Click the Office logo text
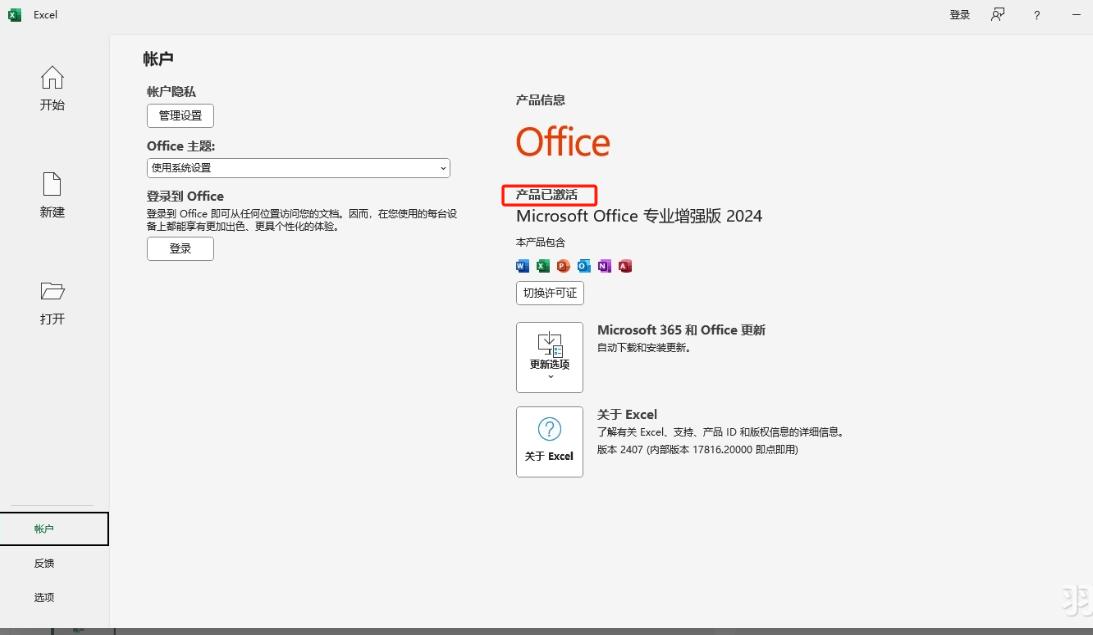The height and width of the screenshot is (635, 1093). (x=563, y=142)
